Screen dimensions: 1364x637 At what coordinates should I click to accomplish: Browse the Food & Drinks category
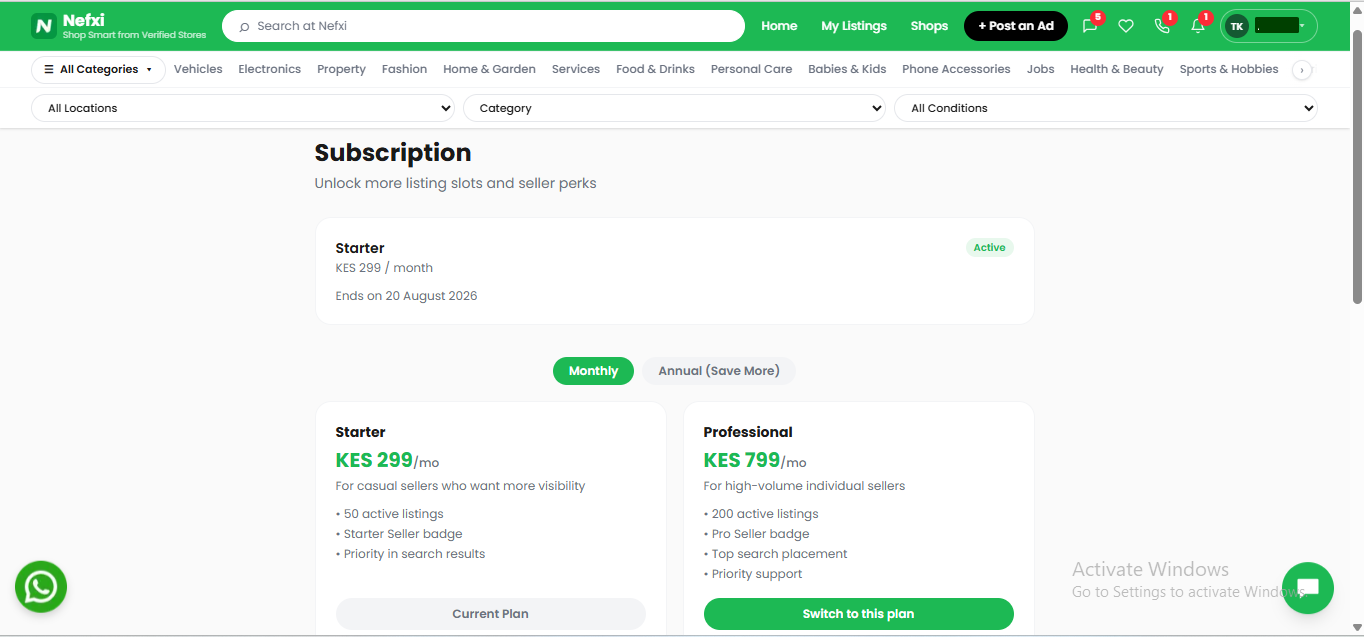click(x=655, y=69)
